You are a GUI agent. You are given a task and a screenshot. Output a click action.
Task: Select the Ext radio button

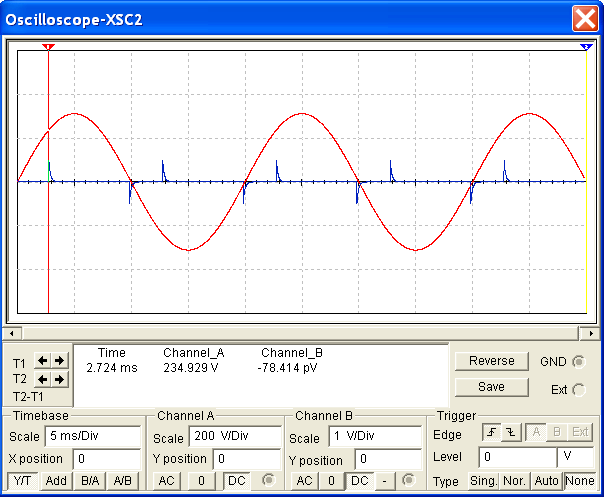tap(579, 389)
